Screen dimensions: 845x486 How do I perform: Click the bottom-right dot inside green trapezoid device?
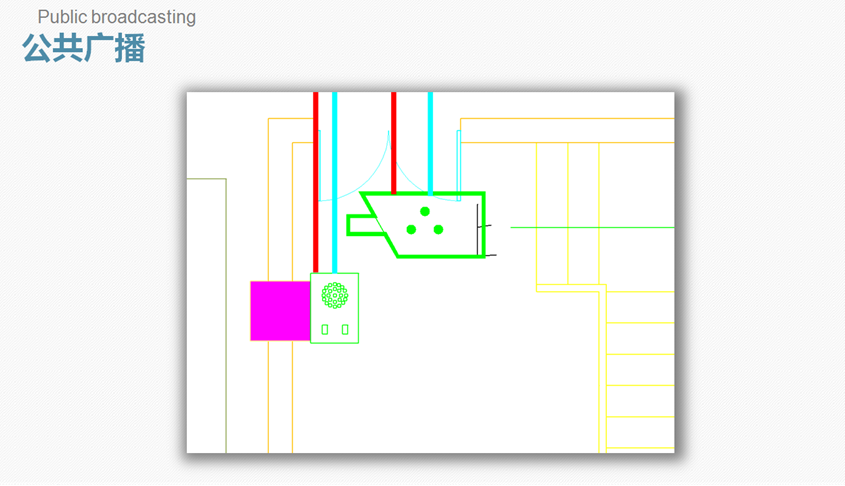pos(438,230)
